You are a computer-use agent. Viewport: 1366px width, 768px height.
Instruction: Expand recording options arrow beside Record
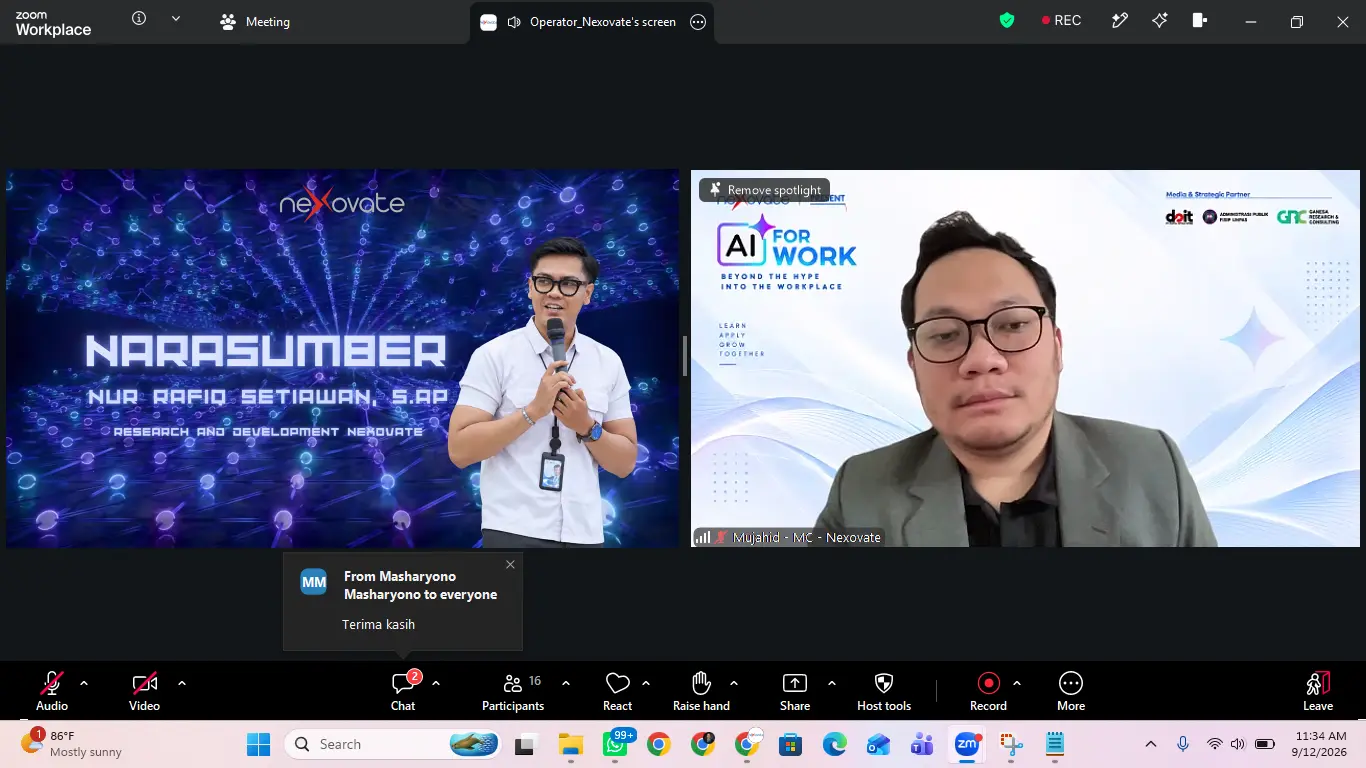pyautogui.click(x=1017, y=683)
